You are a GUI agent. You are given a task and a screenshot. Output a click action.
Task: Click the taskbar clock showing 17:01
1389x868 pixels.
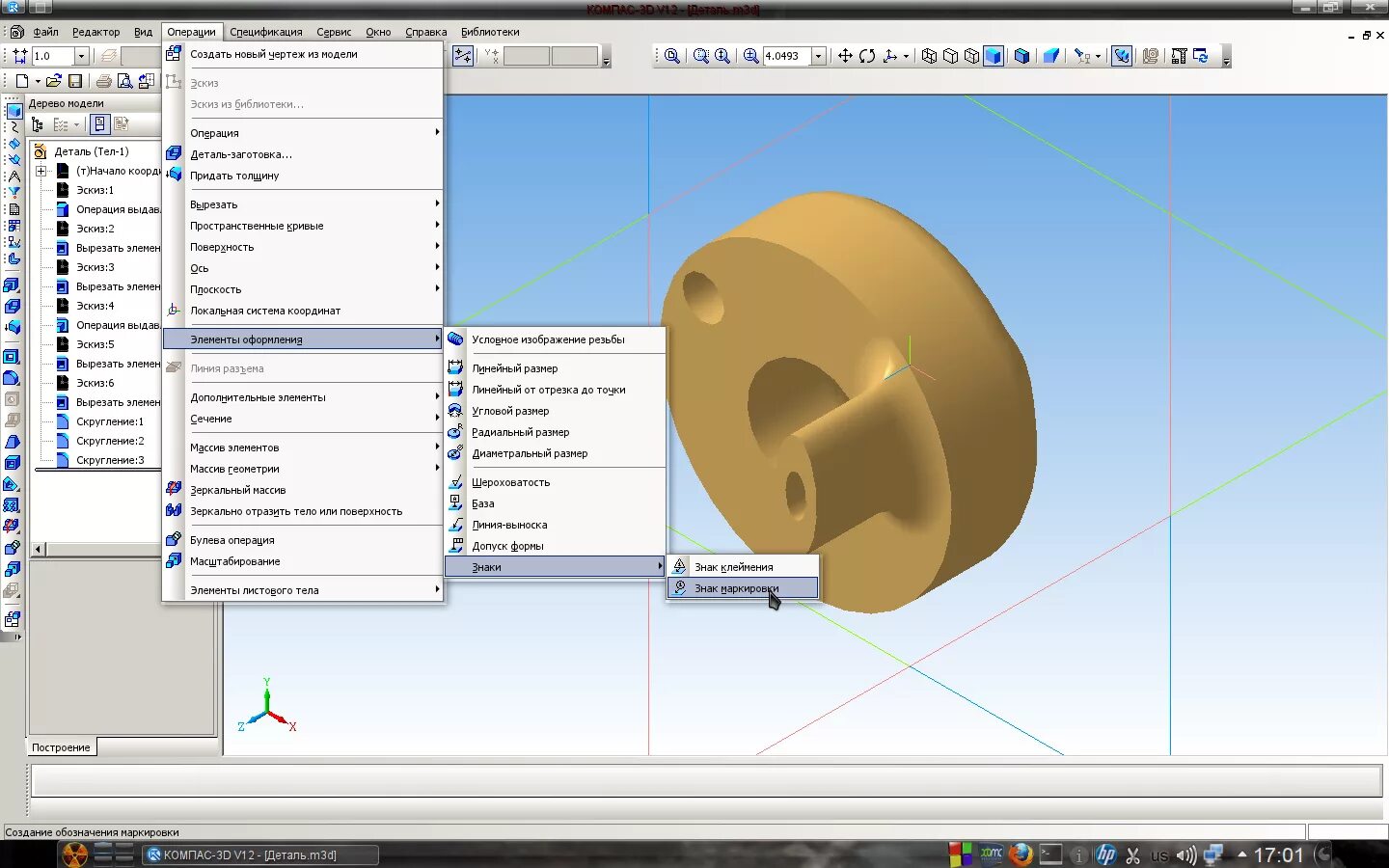click(1278, 854)
